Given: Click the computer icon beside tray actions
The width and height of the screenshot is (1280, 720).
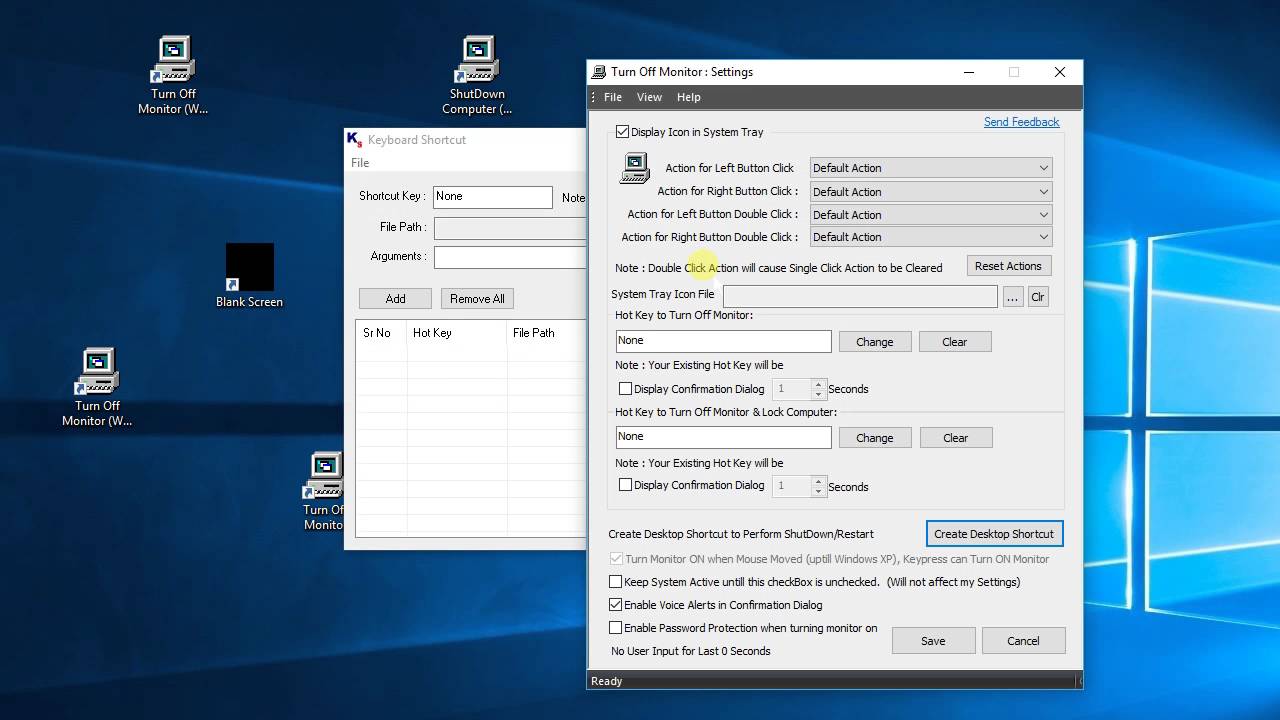Looking at the screenshot, I should [x=635, y=168].
